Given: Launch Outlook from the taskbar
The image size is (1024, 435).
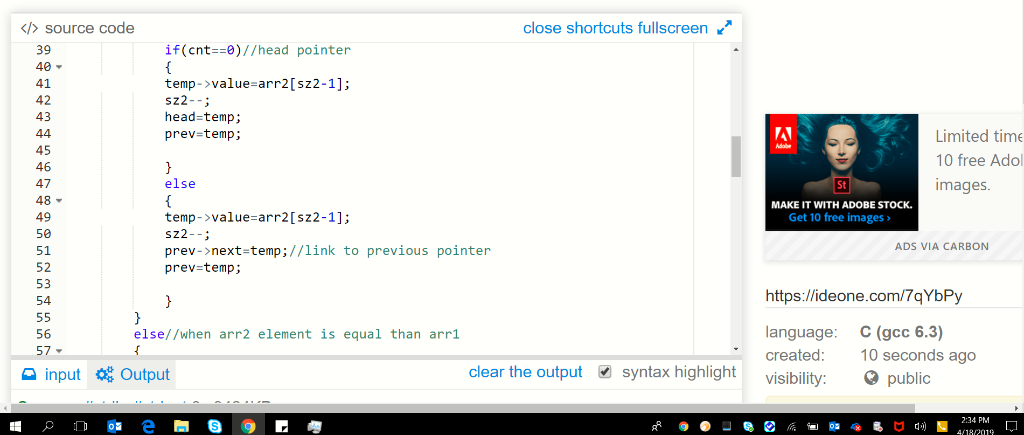Looking at the screenshot, I should coord(114,427).
